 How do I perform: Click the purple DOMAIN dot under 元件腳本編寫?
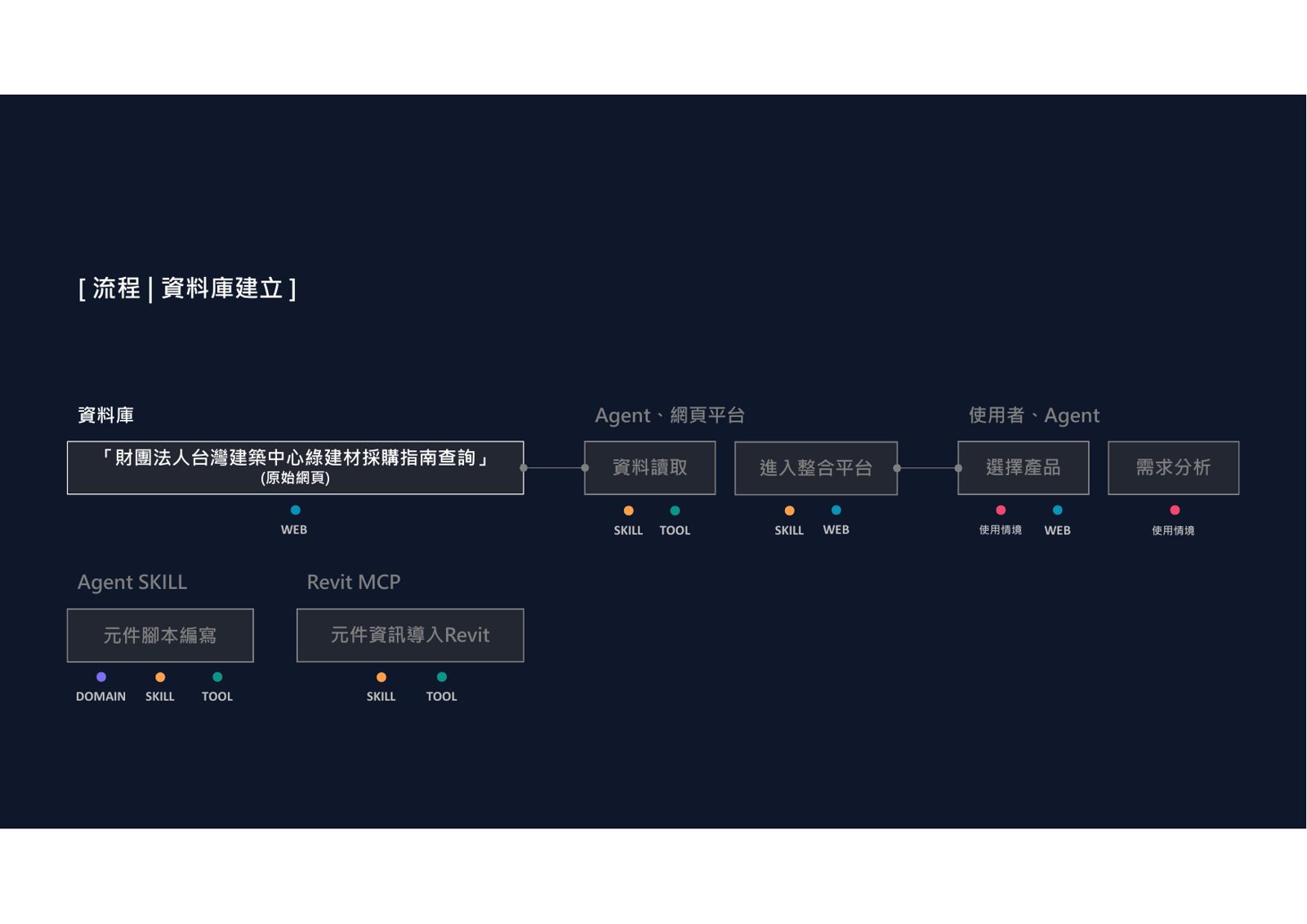coord(101,677)
